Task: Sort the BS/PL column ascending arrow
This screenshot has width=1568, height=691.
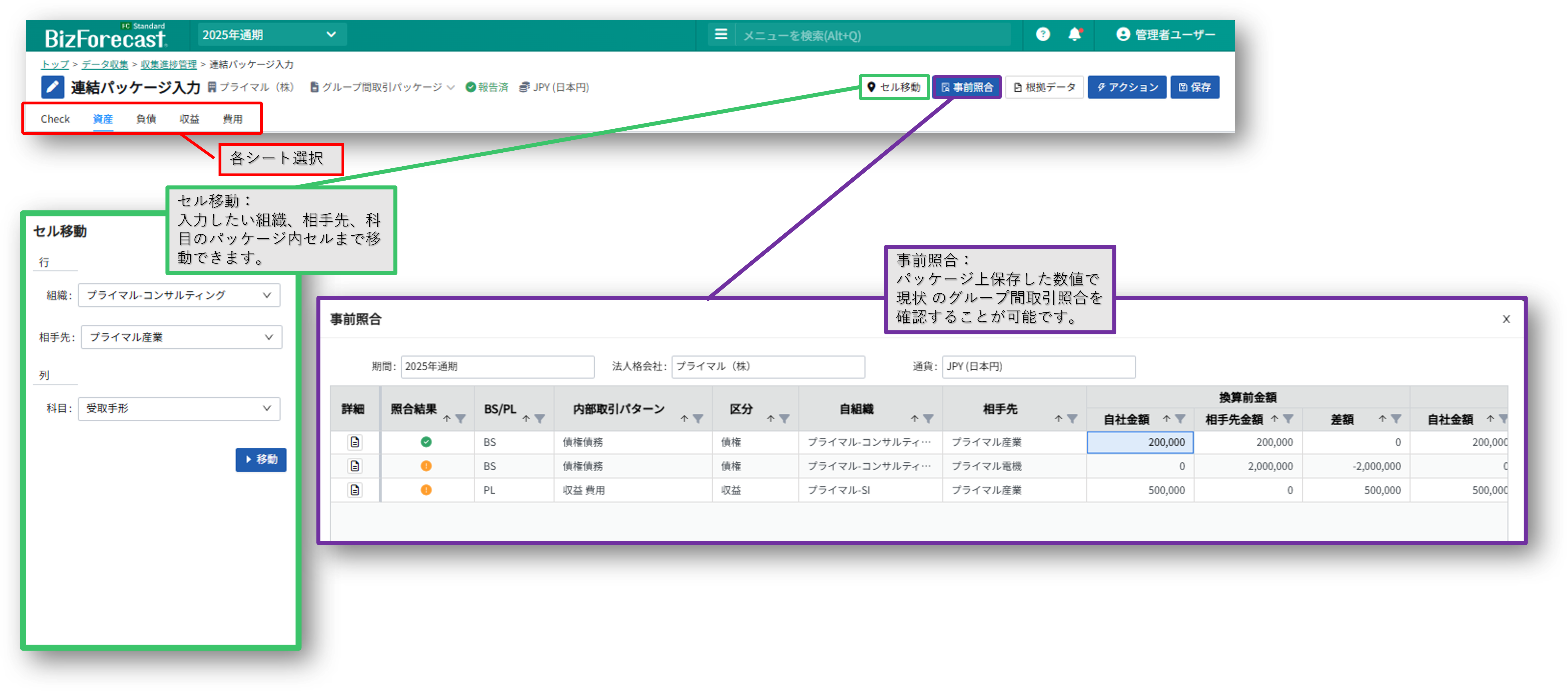Action: (x=526, y=418)
